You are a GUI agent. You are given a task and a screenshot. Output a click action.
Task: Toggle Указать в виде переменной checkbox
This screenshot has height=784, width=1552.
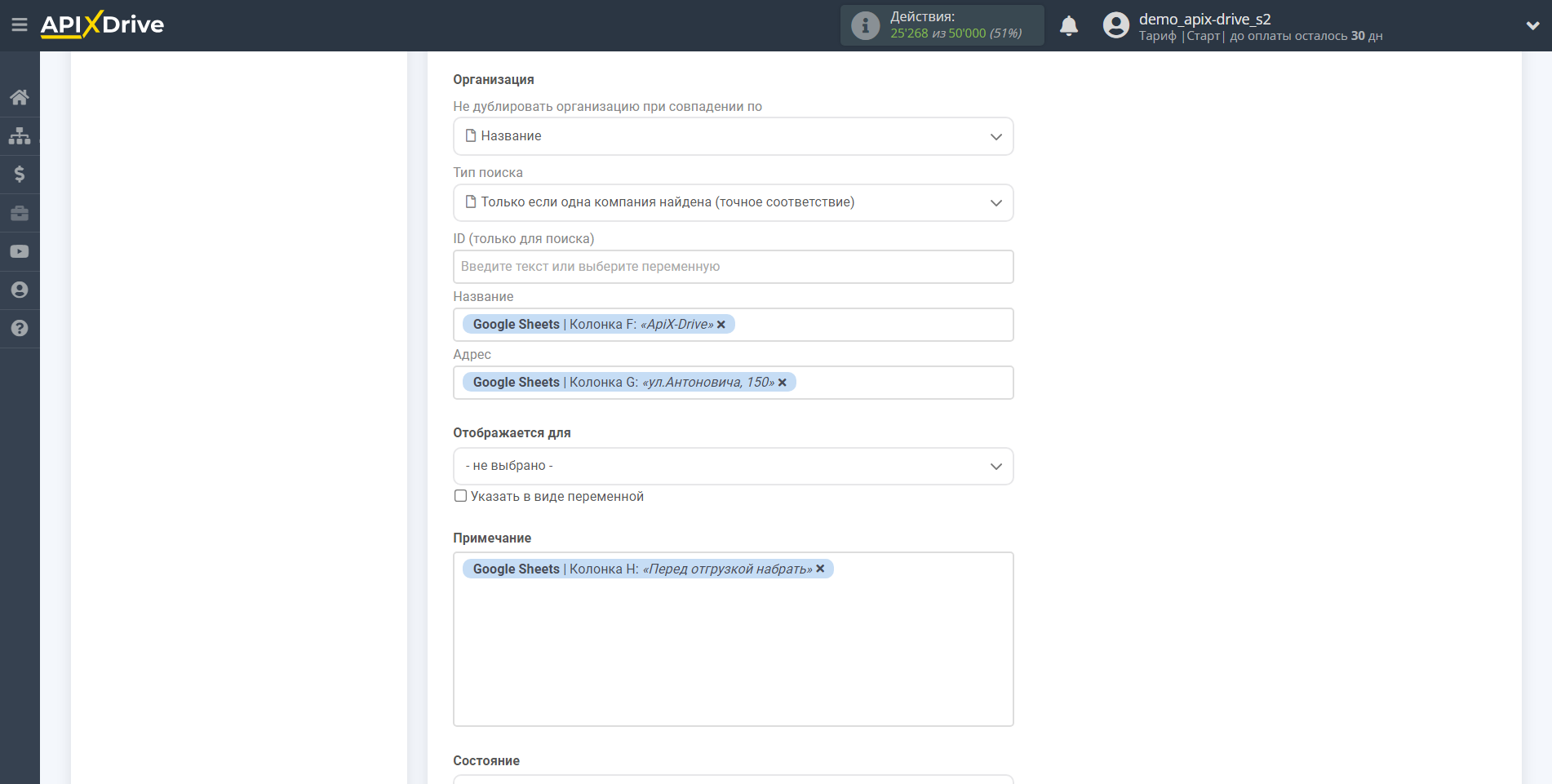tap(460, 496)
